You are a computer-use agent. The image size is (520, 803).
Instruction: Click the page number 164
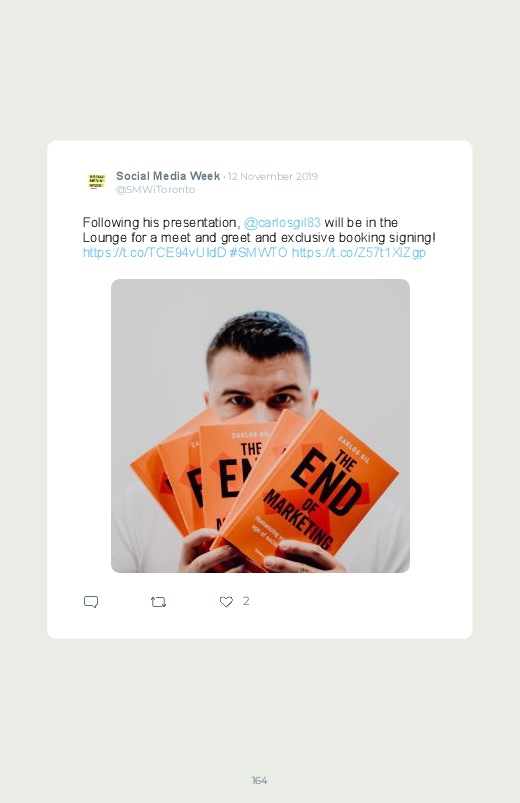[x=260, y=780]
